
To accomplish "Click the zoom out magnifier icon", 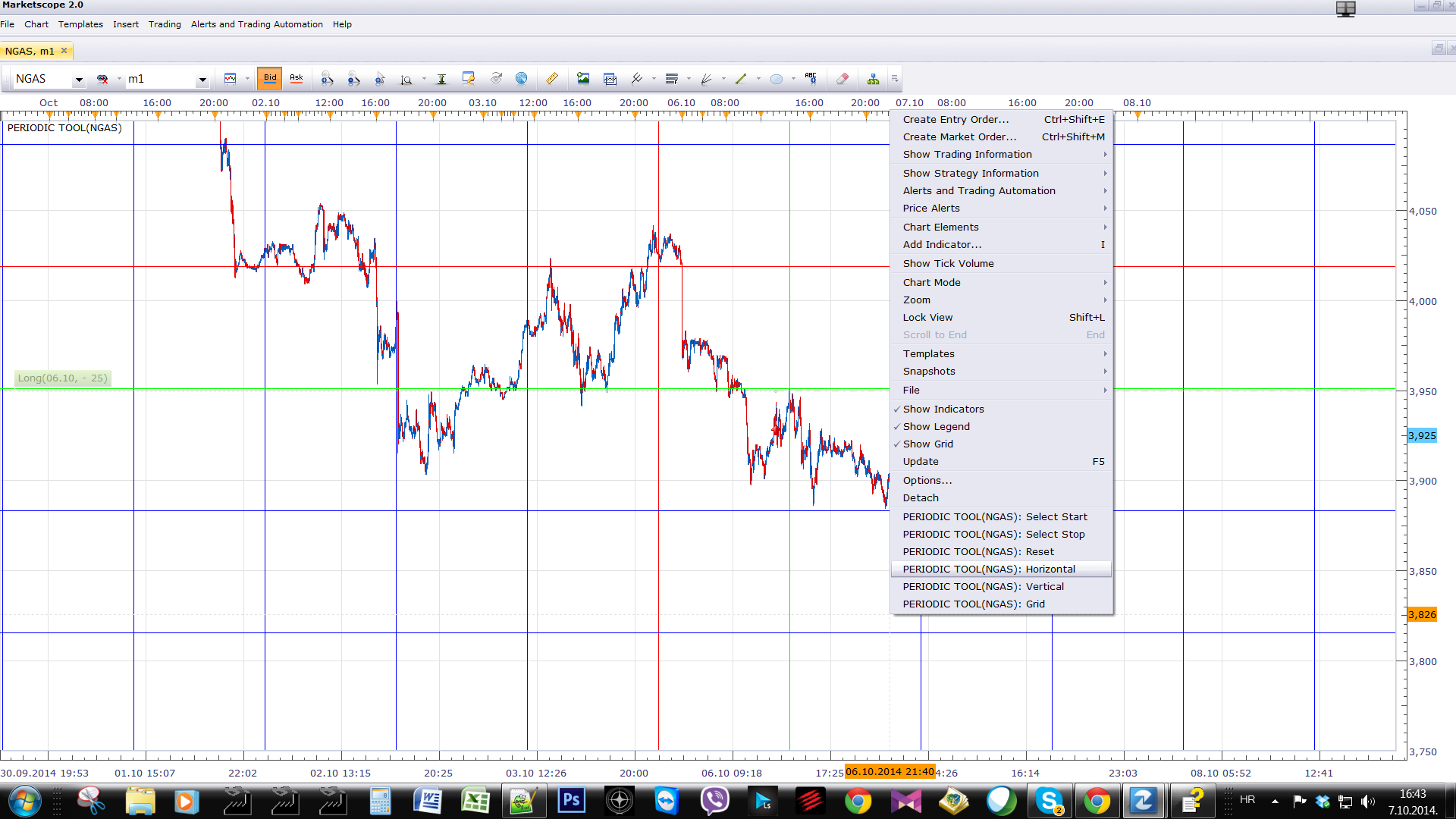I will click(353, 78).
